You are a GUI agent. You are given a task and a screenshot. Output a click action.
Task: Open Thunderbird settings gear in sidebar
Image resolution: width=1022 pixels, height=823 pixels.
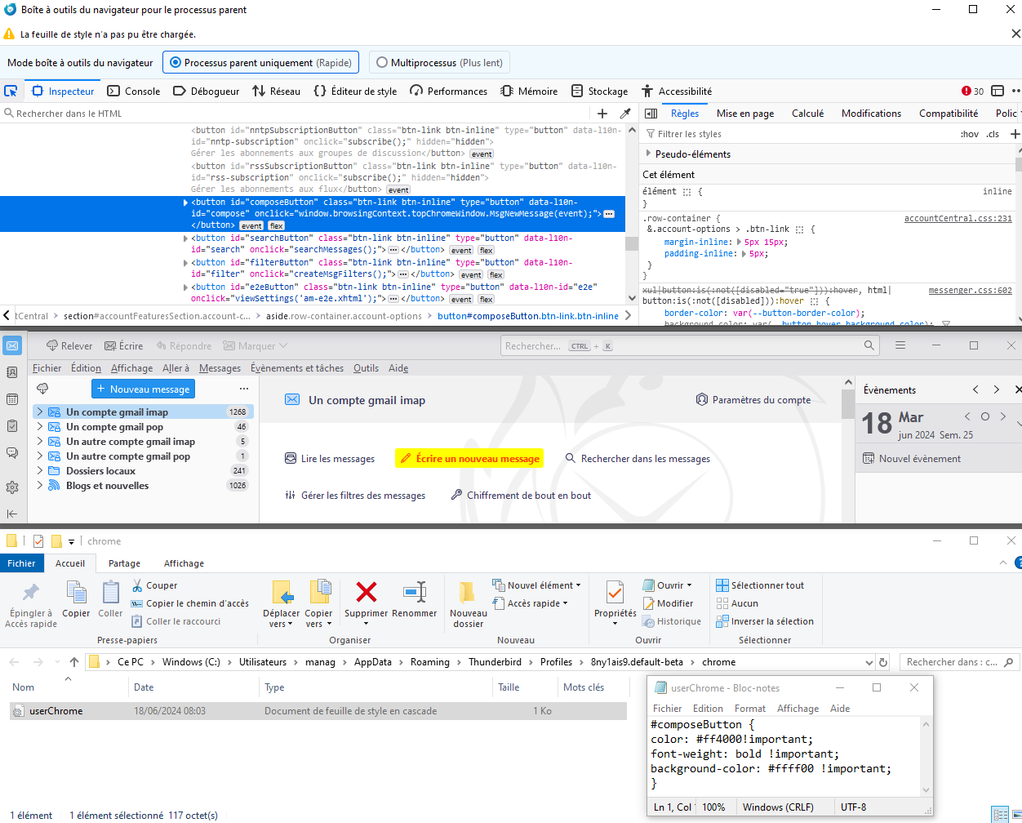coord(12,487)
